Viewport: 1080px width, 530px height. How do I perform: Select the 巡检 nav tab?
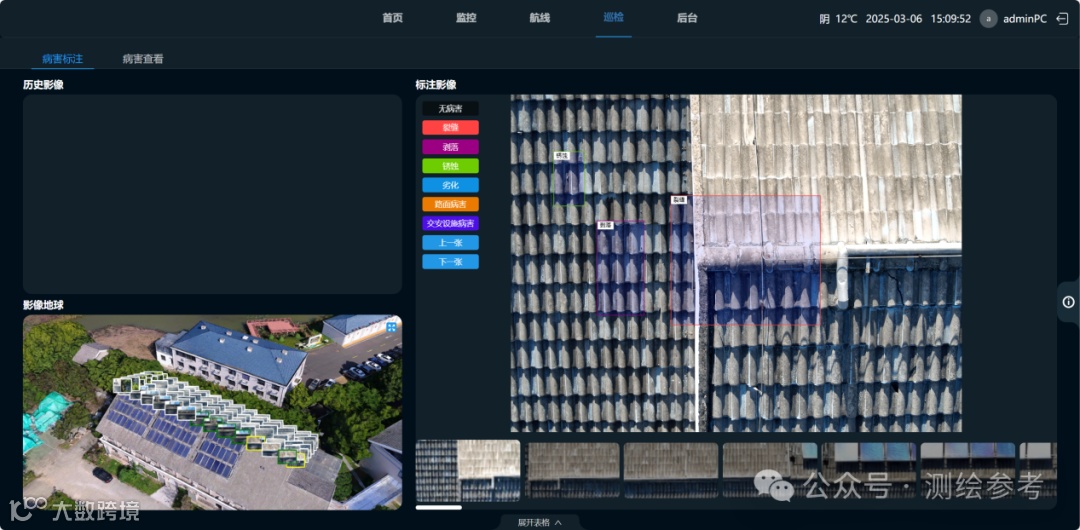(613, 17)
